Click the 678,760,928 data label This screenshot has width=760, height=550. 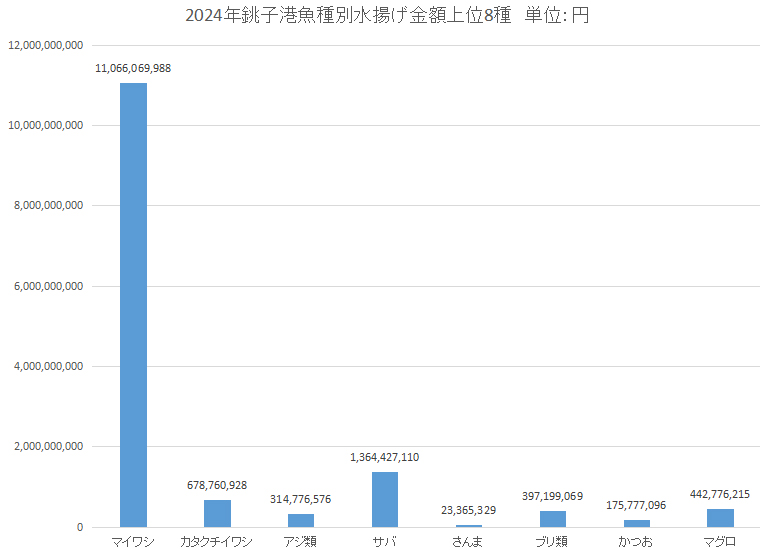(217, 484)
